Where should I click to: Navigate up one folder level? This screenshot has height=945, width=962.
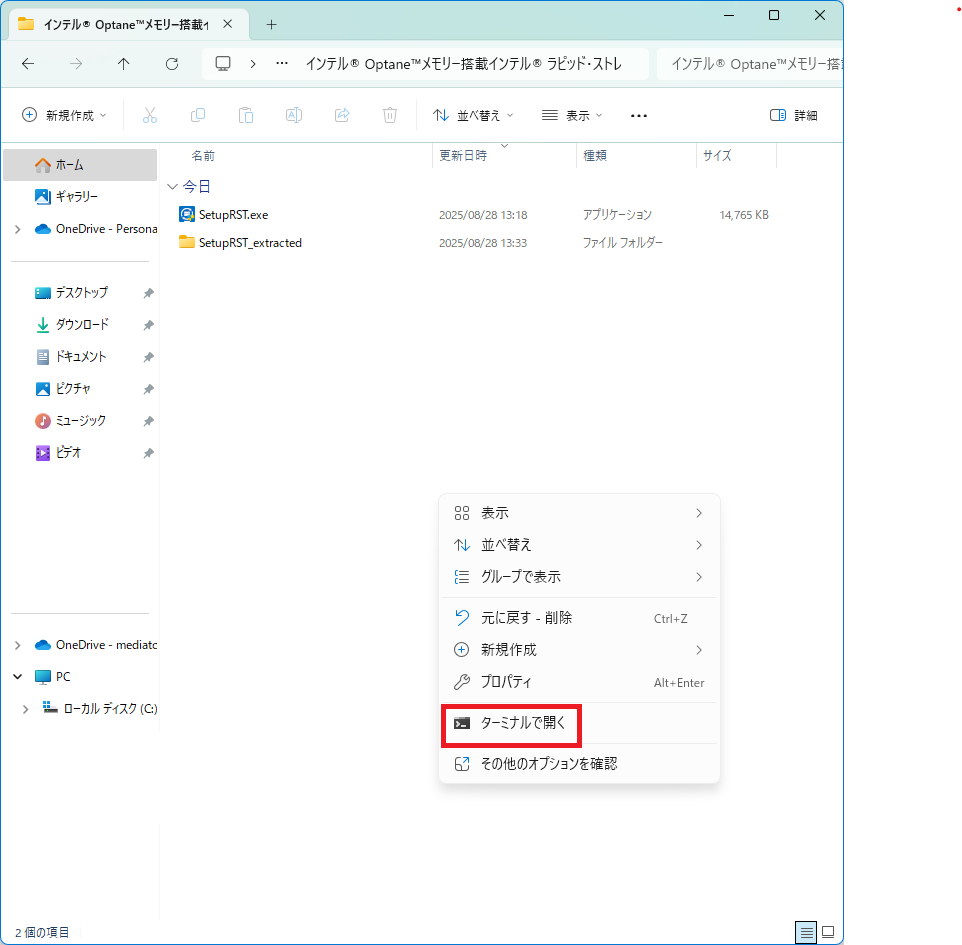(x=124, y=64)
